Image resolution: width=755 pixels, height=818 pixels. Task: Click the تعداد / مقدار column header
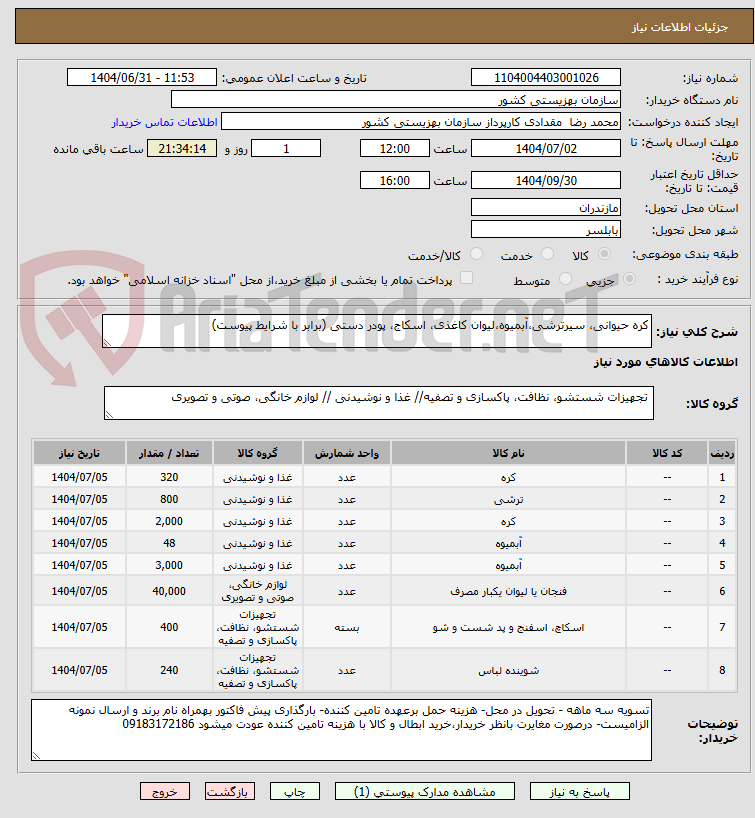(x=169, y=453)
